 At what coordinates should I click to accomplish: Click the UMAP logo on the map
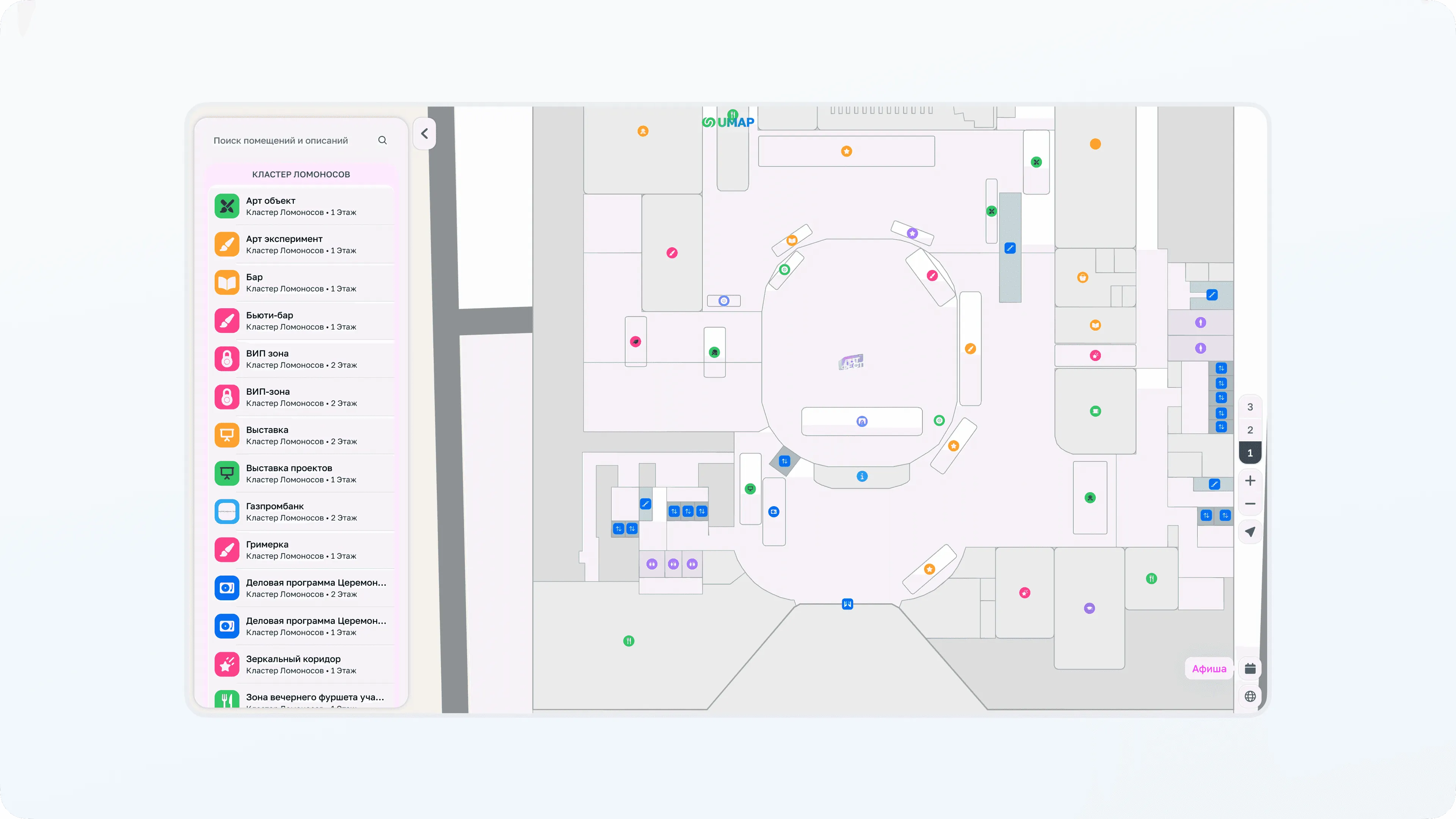click(728, 122)
